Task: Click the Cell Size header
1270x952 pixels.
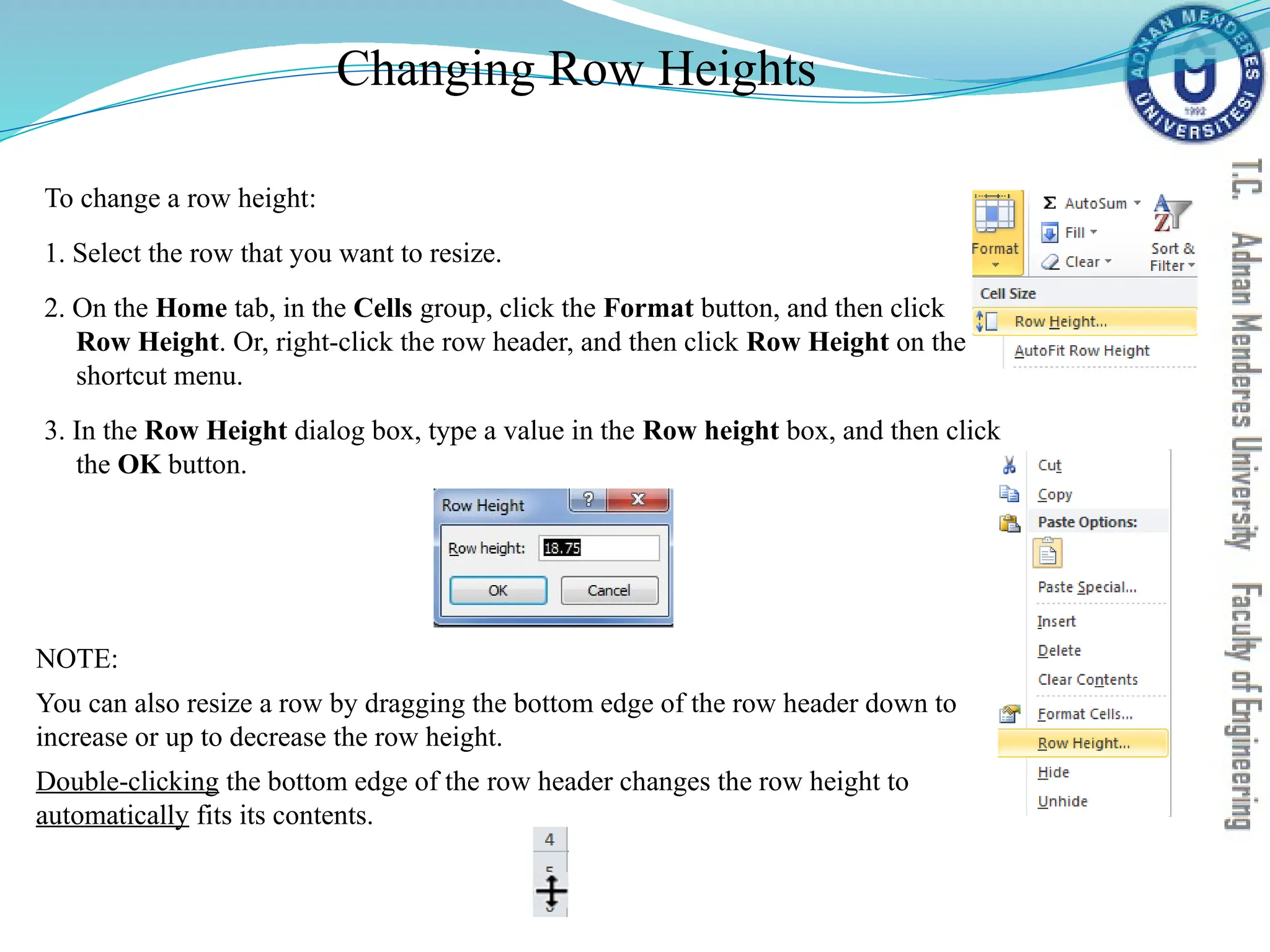Action: pyautogui.click(x=1008, y=294)
